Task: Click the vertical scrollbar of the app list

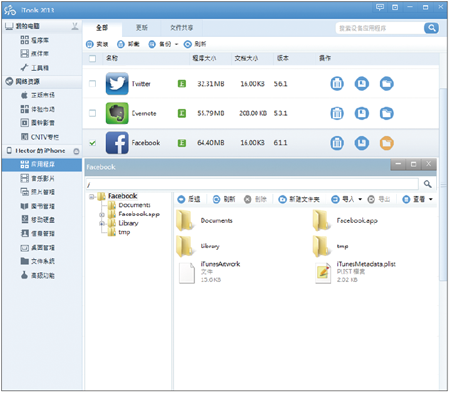Action: point(443,185)
